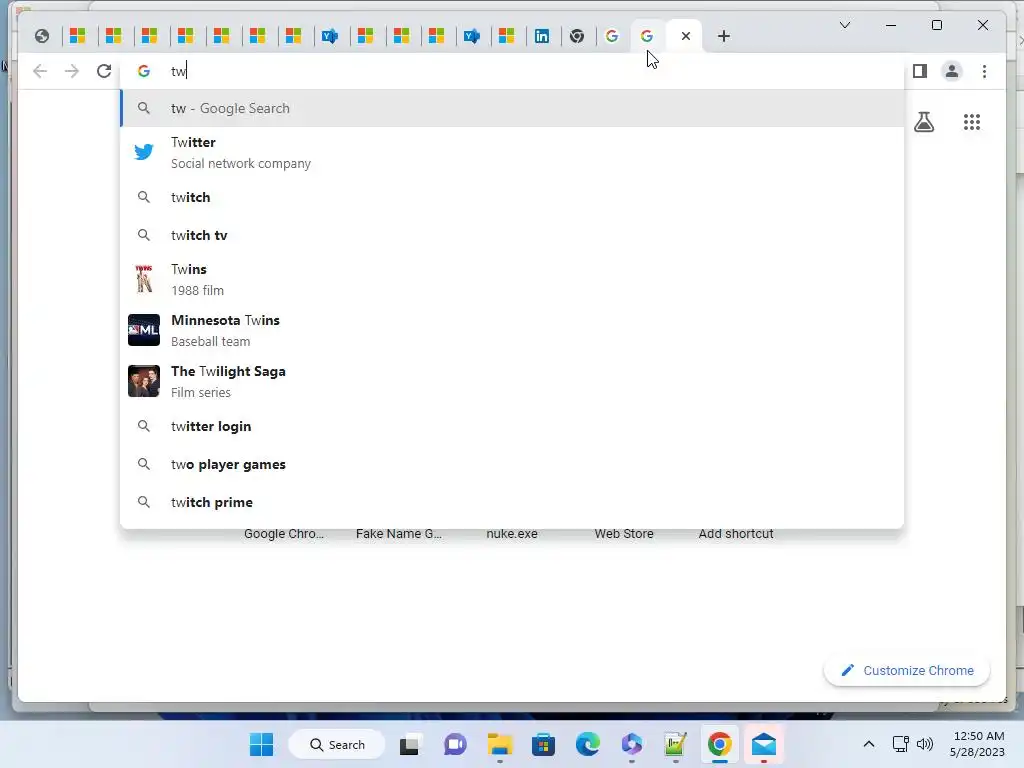Viewport: 1024px width, 768px height.
Task: Go back using the browser back arrow
Action: click(x=40, y=71)
